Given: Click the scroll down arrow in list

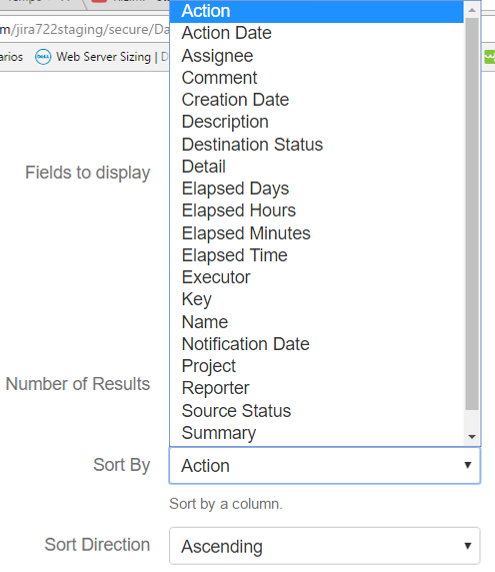Looking at the screenshot, I should click(x=472, y=437).
